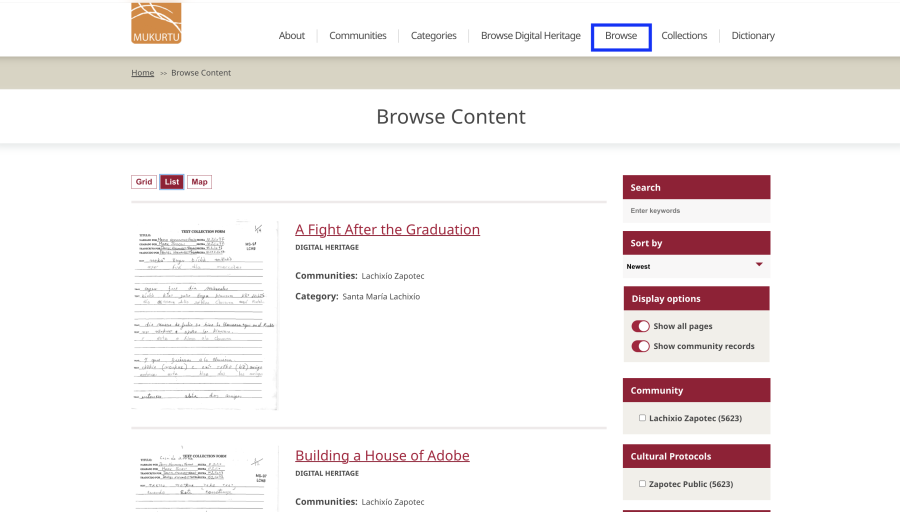This screenshot has height=512, width=900.
Task: Toggle Show community records switch
Action: pyautogui.click(x=641, y=346)
